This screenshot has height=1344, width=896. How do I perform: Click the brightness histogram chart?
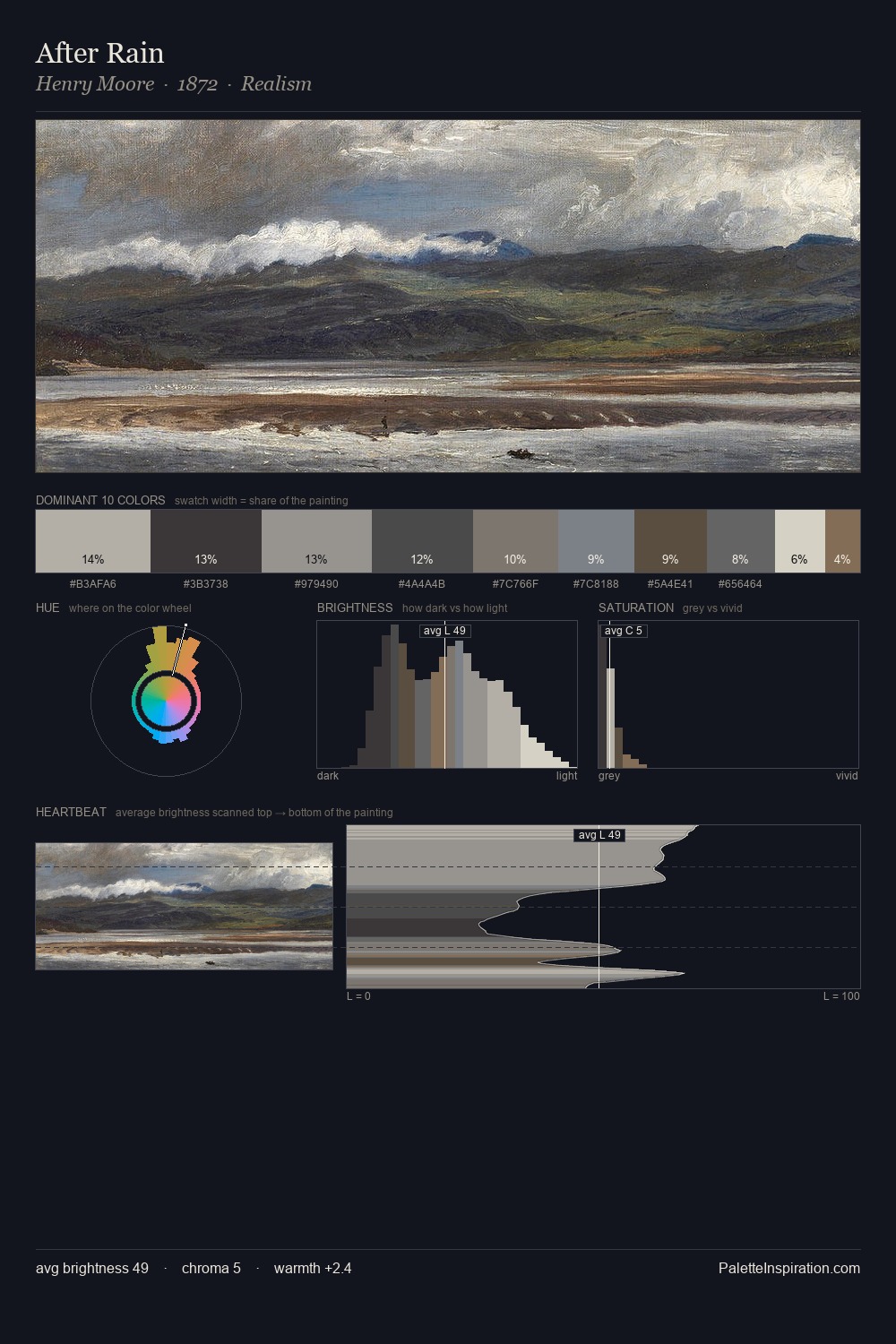coord(447,694)
